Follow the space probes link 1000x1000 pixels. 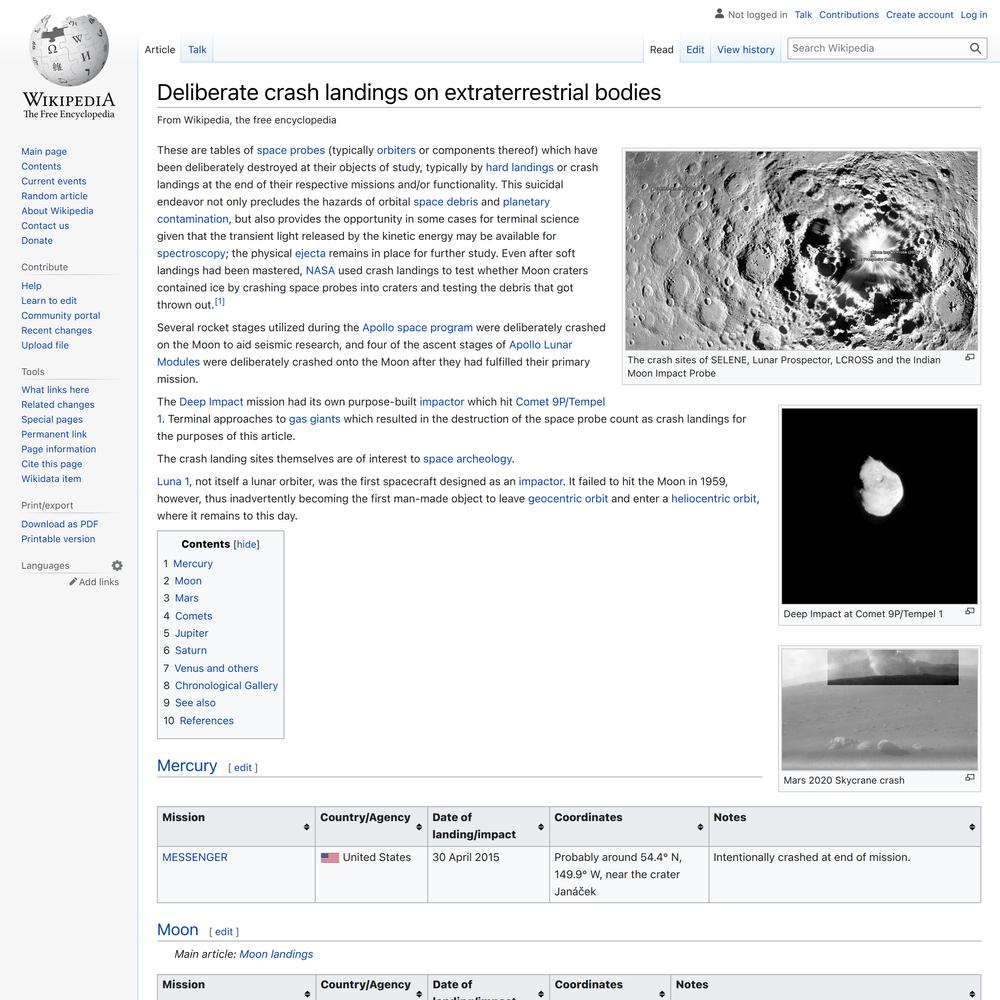point(291,151)
